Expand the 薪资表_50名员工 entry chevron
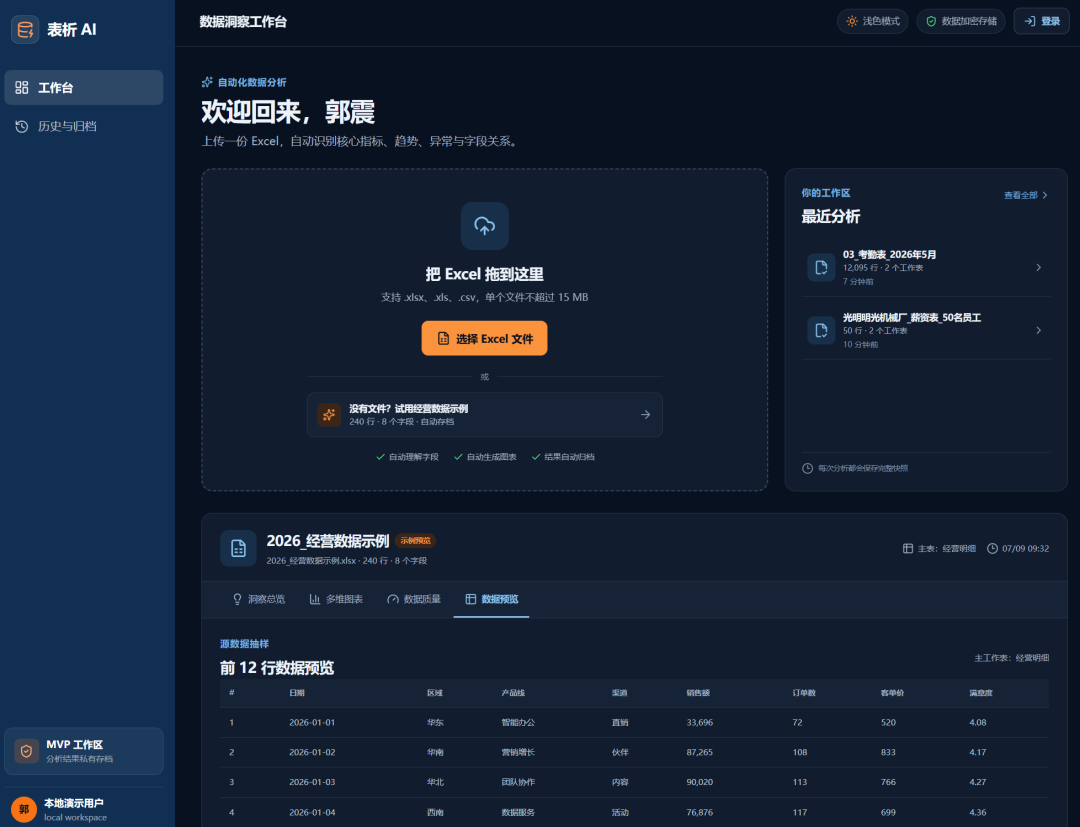 click(x=1039, y=331)
